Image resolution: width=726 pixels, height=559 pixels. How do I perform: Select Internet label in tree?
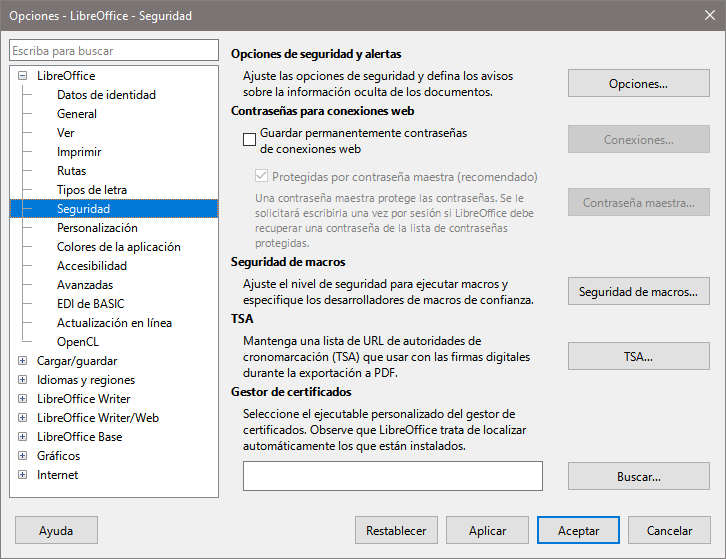pyautogui.click(x=57, y=475)
